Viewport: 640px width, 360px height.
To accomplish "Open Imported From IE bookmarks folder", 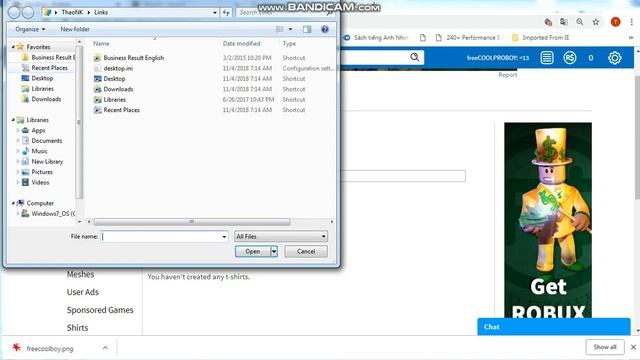I will (x=540, y=38).
